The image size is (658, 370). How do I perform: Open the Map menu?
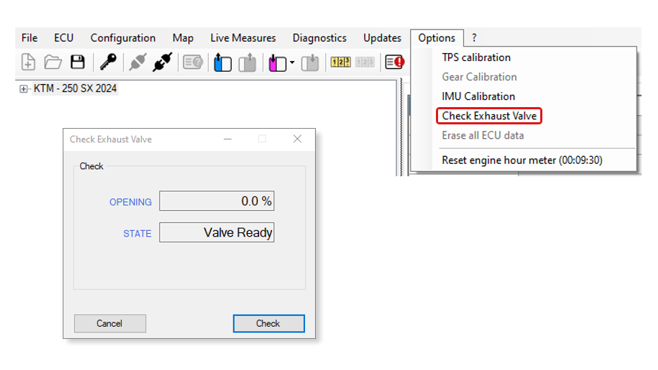(x=183, y=38)
